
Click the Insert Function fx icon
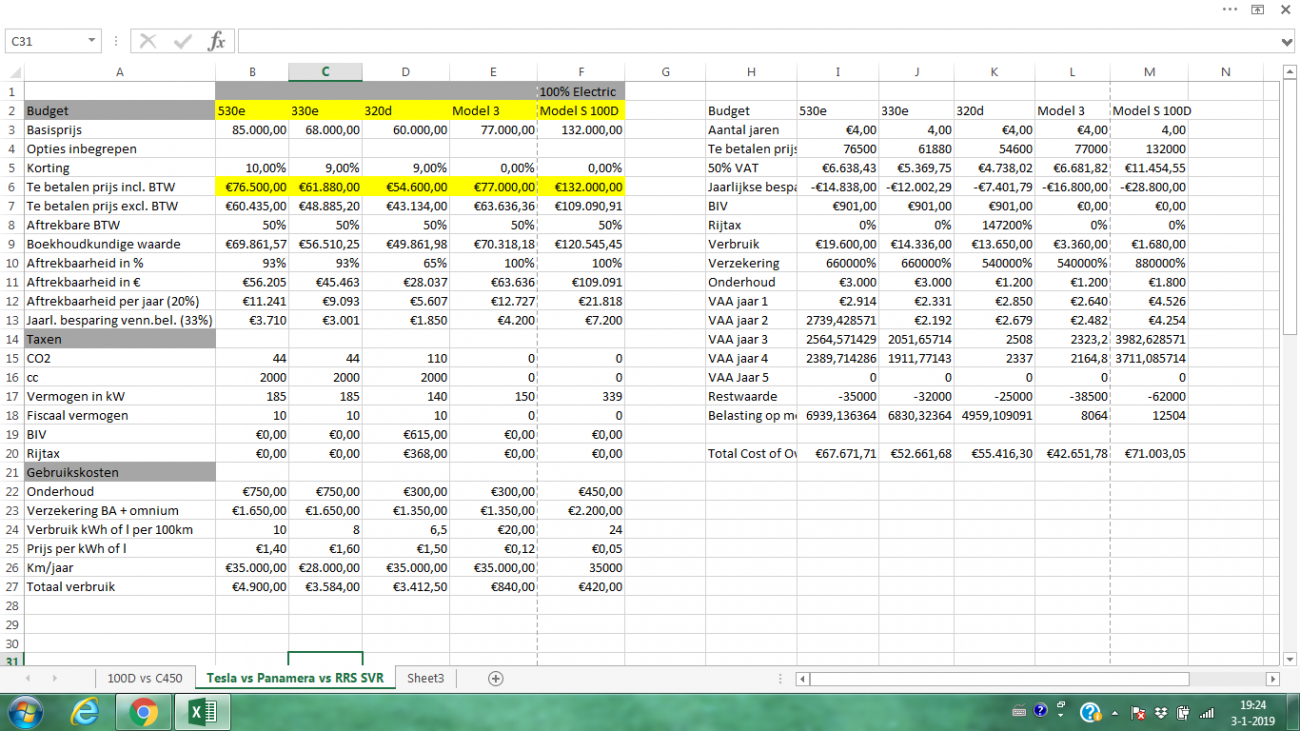(217, 41)
